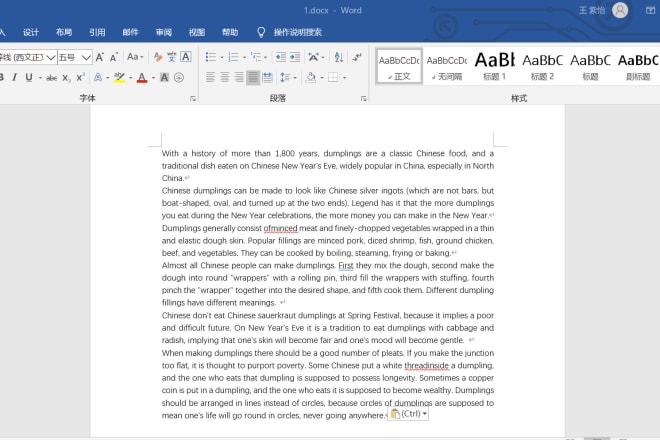Toggle superscript formatting
The image size is (660, 440).
click(80, 77)
